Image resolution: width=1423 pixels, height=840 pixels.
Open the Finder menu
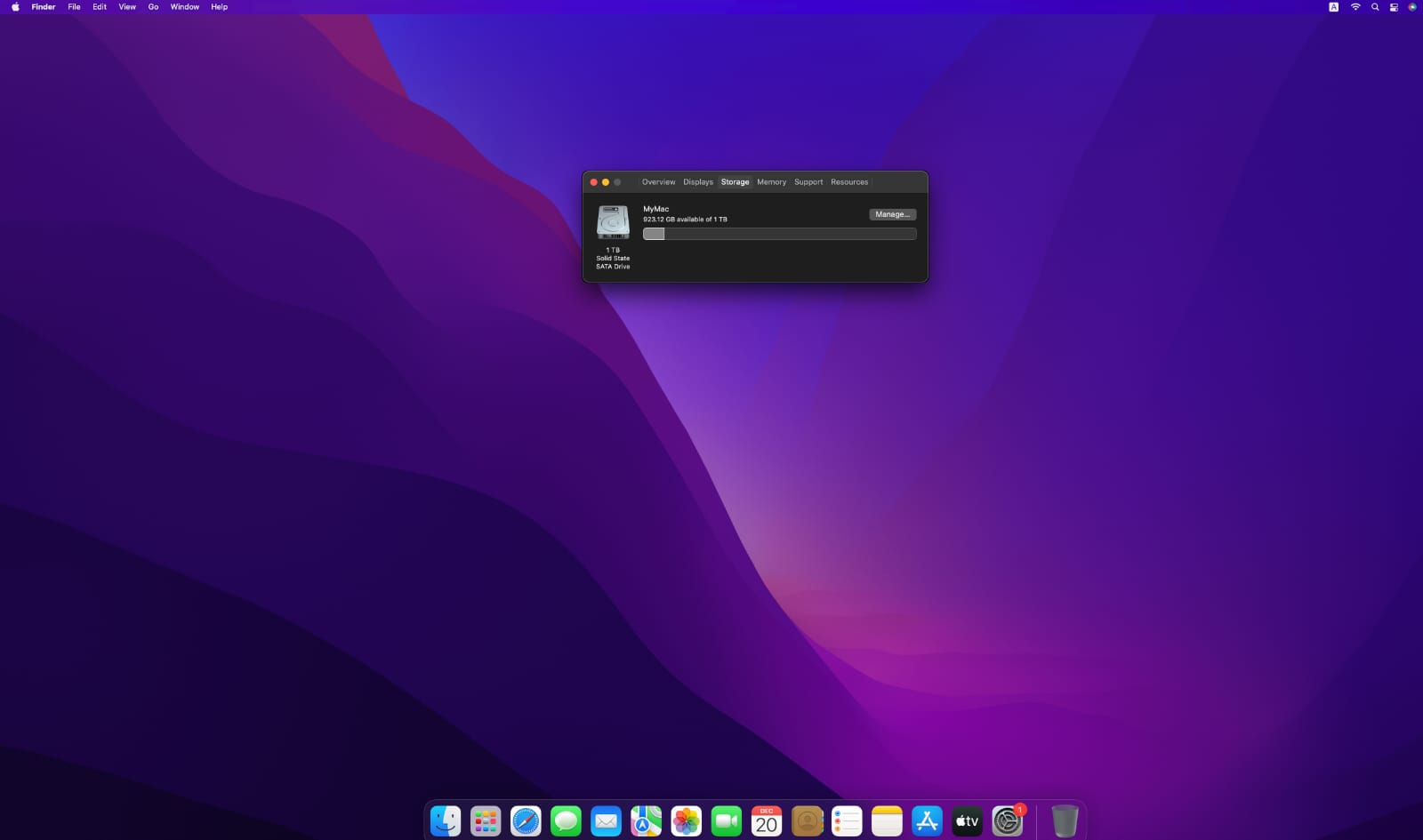click(x=44, y=7)
